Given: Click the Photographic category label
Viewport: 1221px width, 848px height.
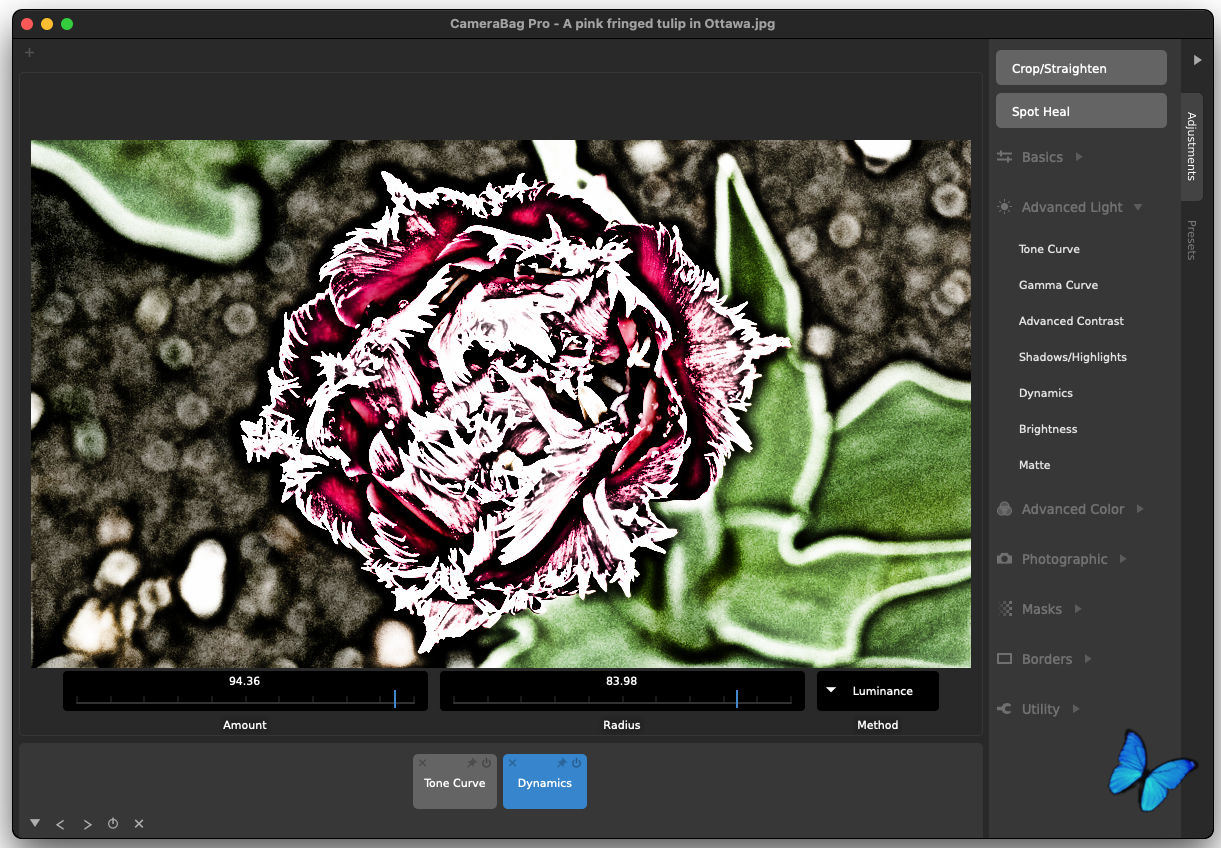Looking at the screenshot, I should pos(1065,559).
